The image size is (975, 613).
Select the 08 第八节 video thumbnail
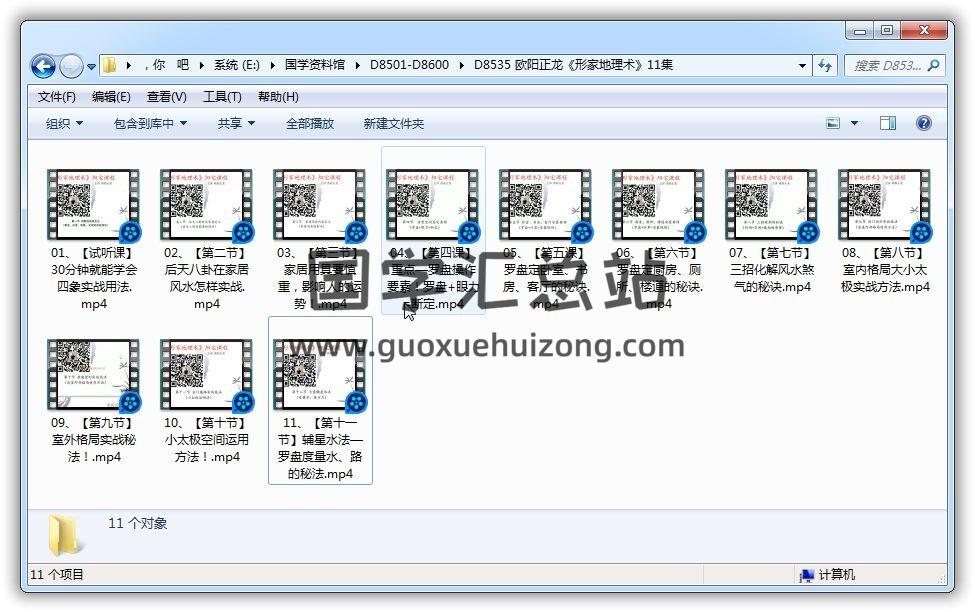(x=885, y=205)
